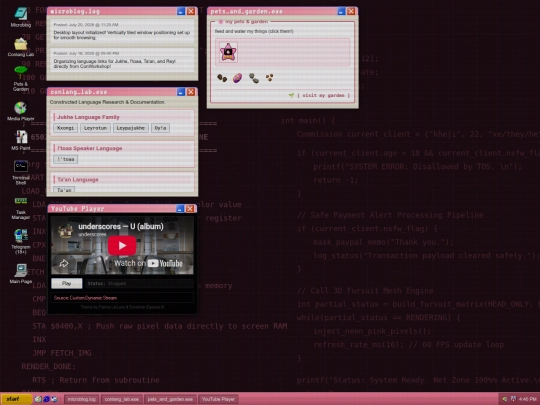The height and width of the screenshot is (405, 540).
Task: Click the purple bean food item
Action: [237, 78]
